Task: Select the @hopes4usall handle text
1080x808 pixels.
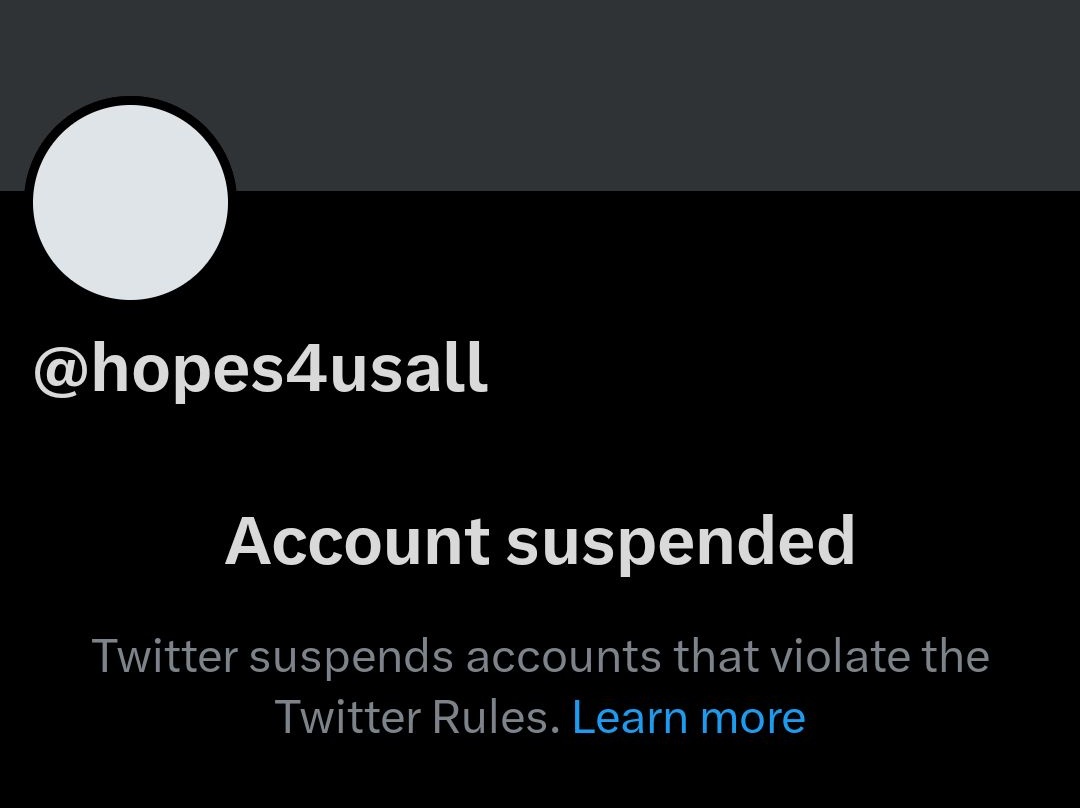Action: tap(260, 370)
